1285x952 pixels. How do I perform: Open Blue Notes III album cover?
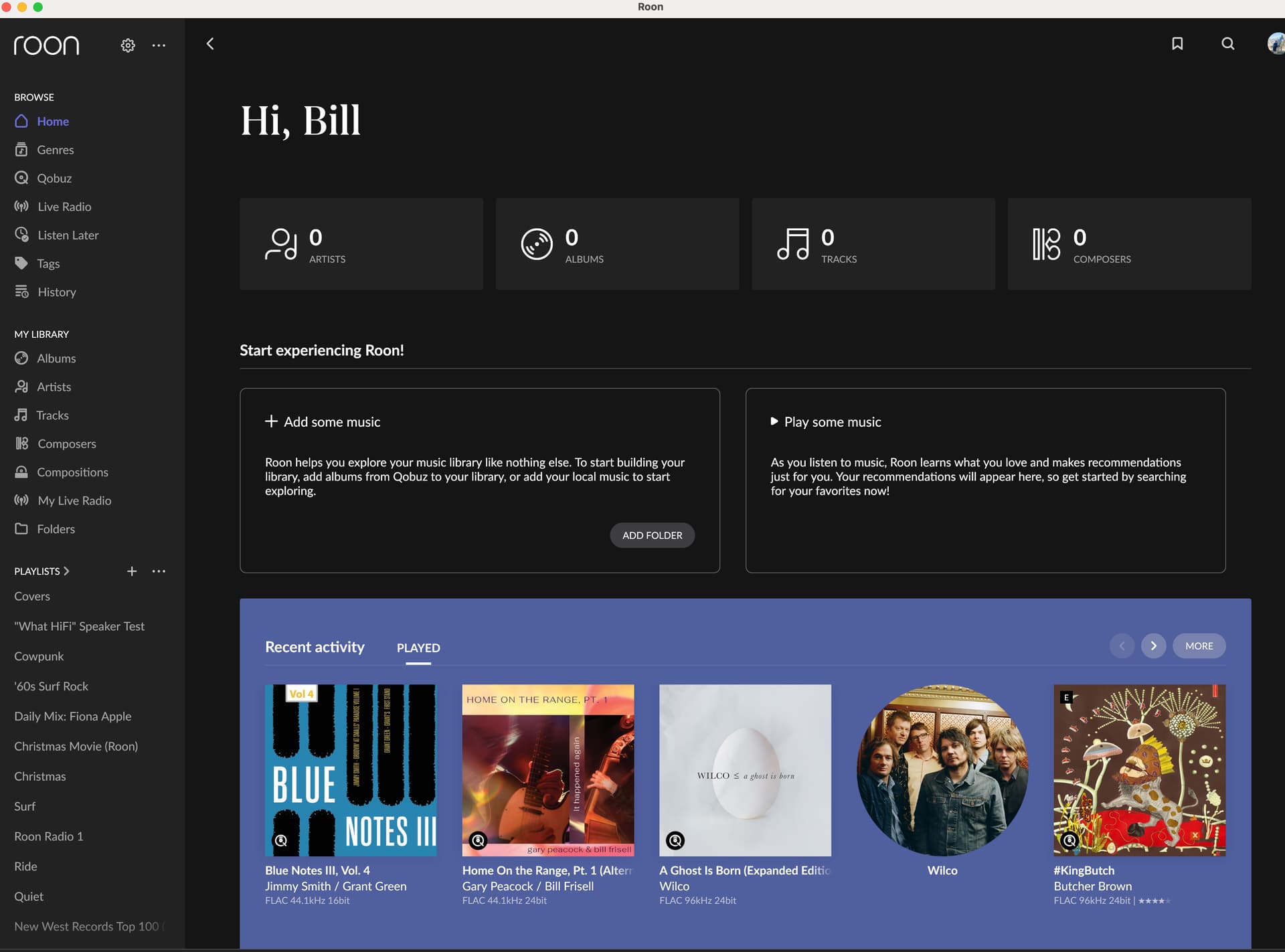351,770
